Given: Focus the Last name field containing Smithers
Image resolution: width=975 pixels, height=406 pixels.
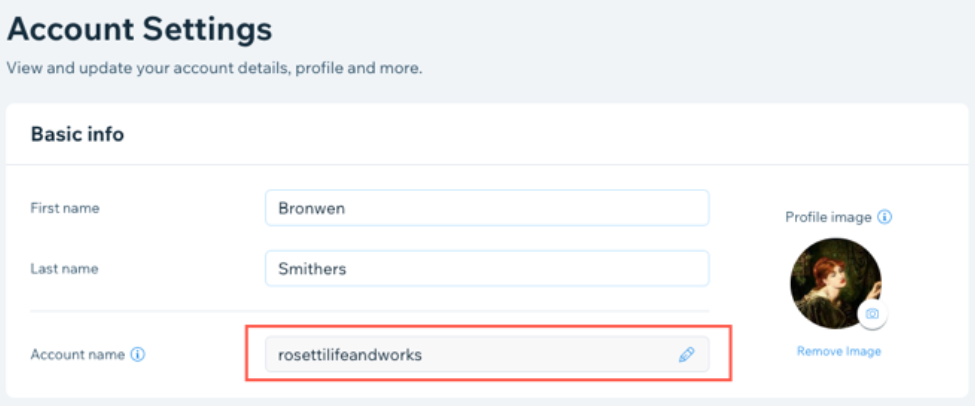Looking at the screenshot, I should tap(486, 268).
